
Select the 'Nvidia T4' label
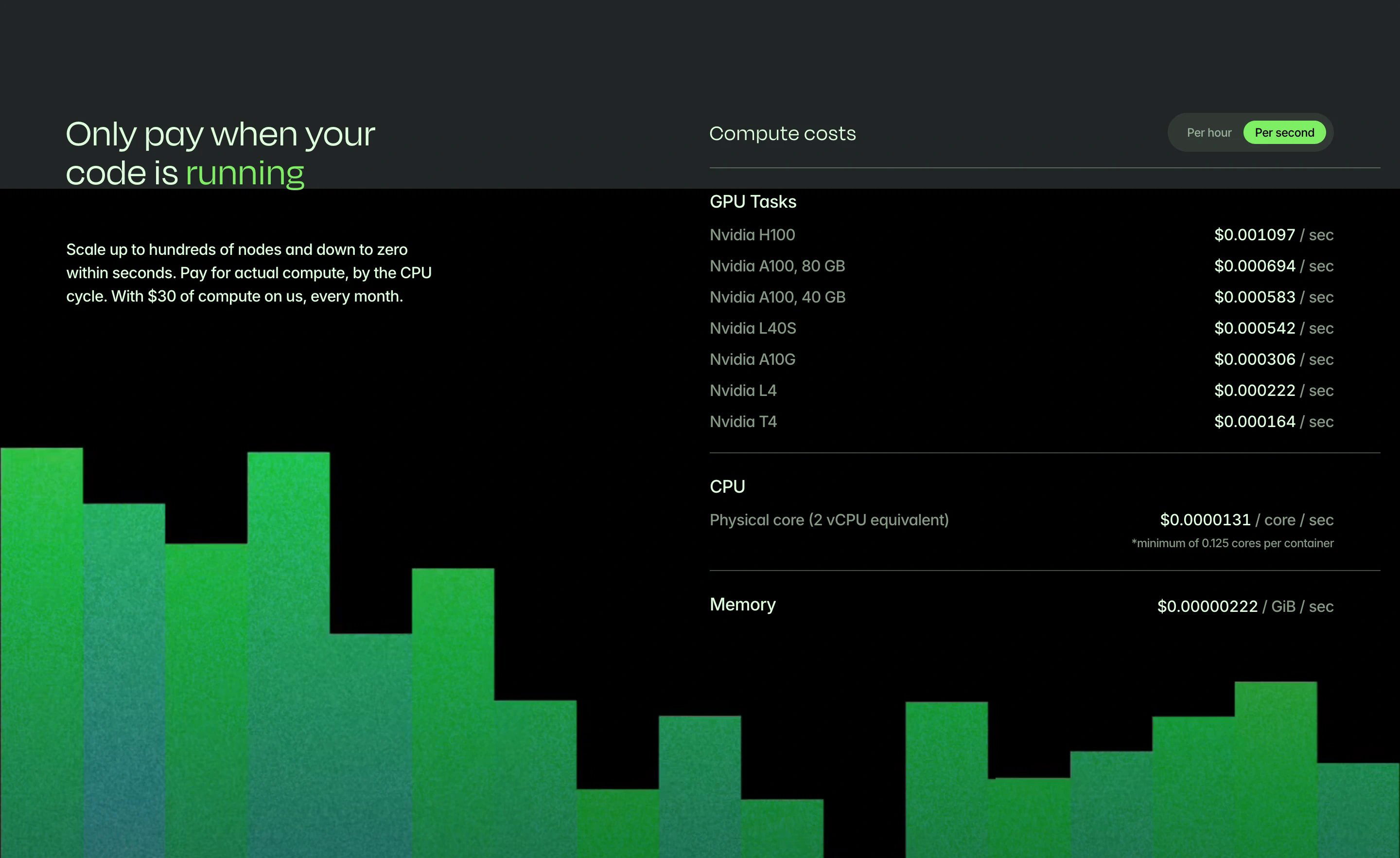coord(743,421)
